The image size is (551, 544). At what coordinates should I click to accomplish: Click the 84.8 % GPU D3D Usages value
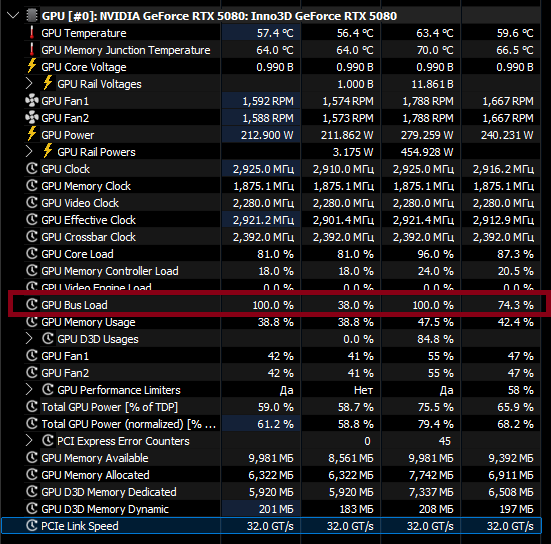[x=435, y=339]
